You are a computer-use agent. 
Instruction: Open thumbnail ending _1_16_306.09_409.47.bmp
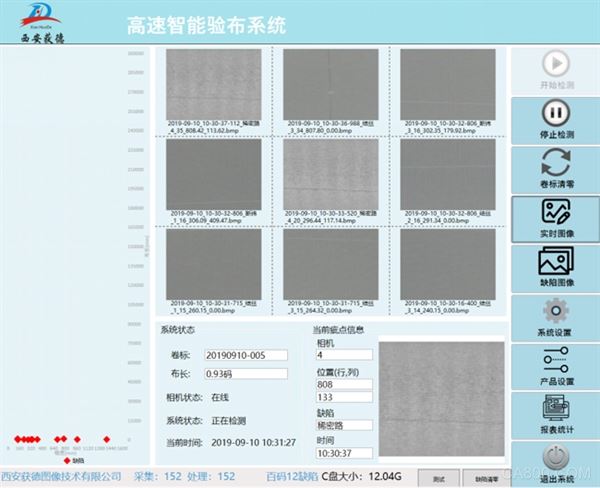(x=214, y=174)
